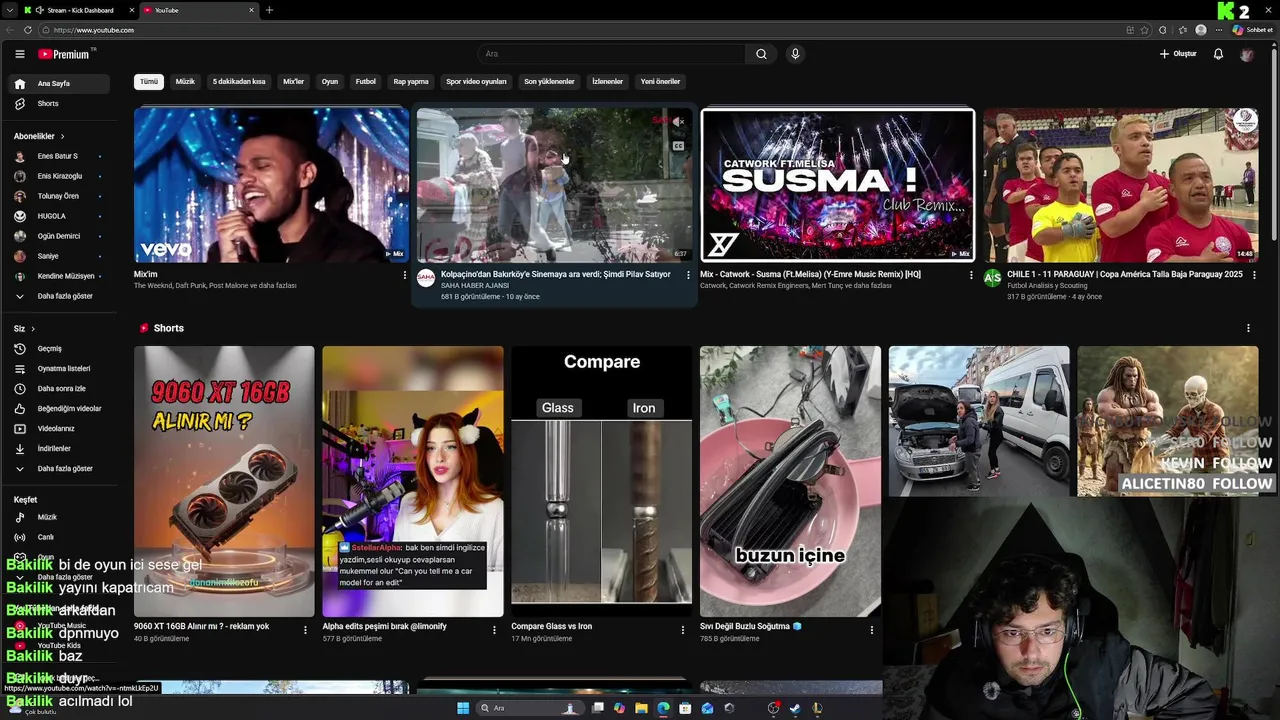
Task: Open Windows Start menu
Action: point(463,708)
